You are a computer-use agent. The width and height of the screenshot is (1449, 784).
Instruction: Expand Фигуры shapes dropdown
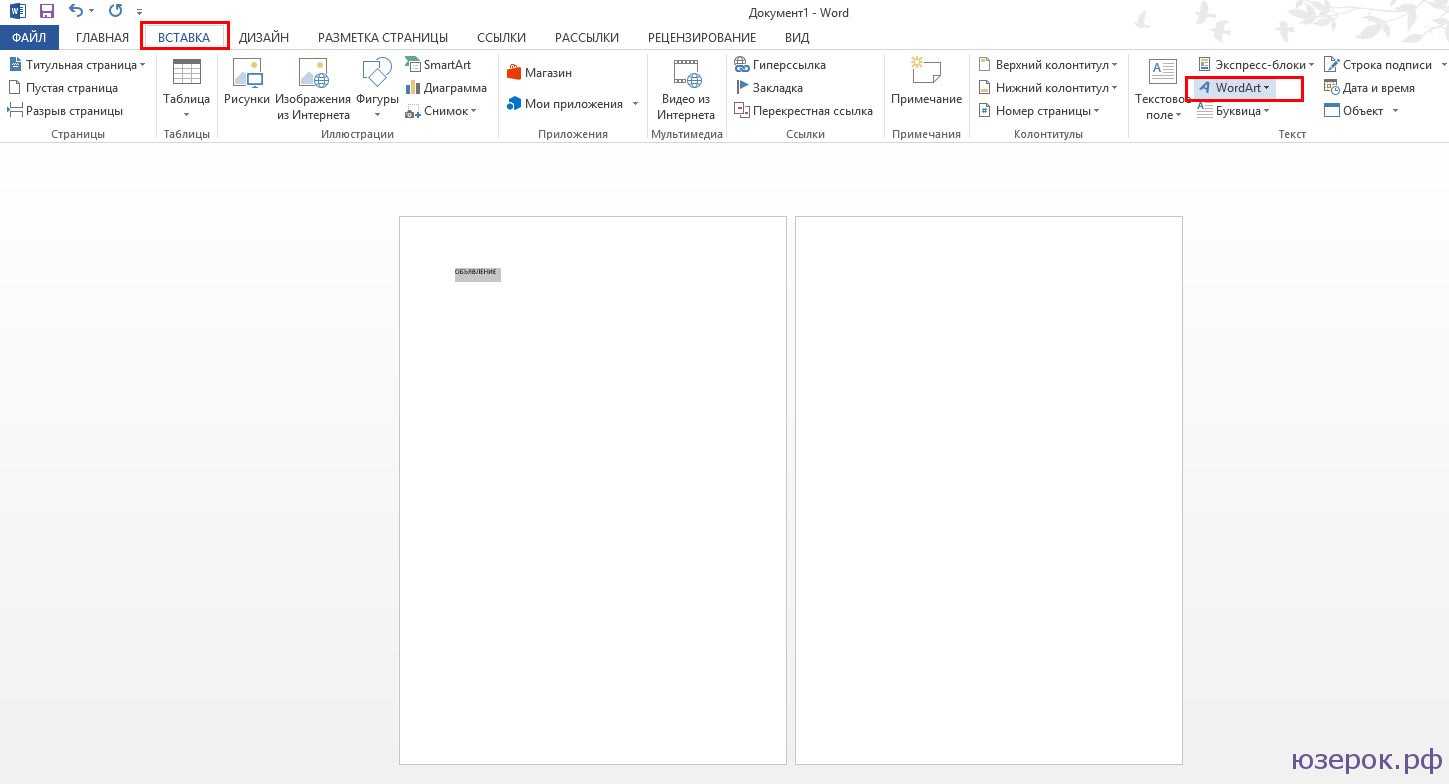tap(377, 114)
